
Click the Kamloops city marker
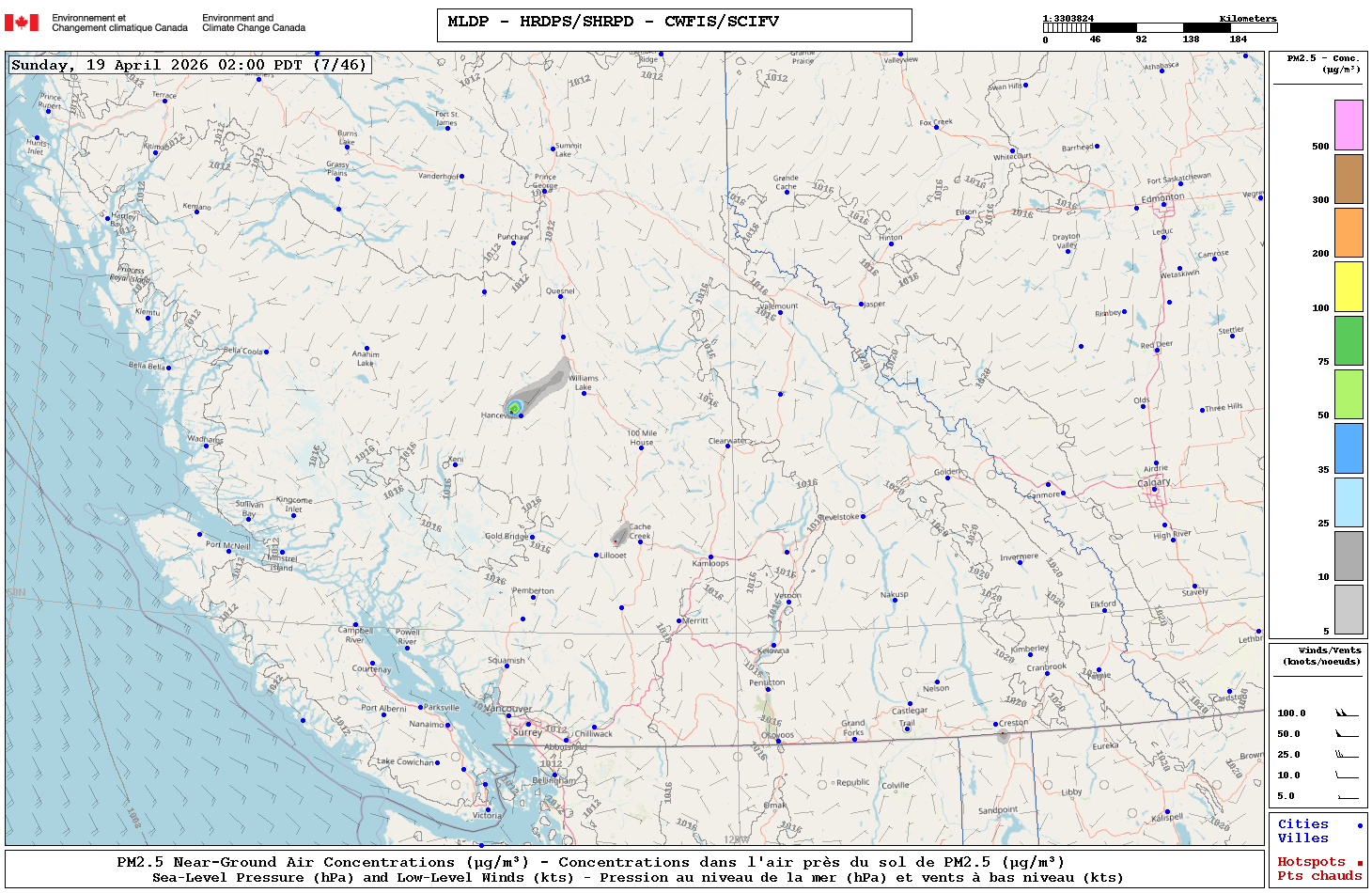coord(710,556)
